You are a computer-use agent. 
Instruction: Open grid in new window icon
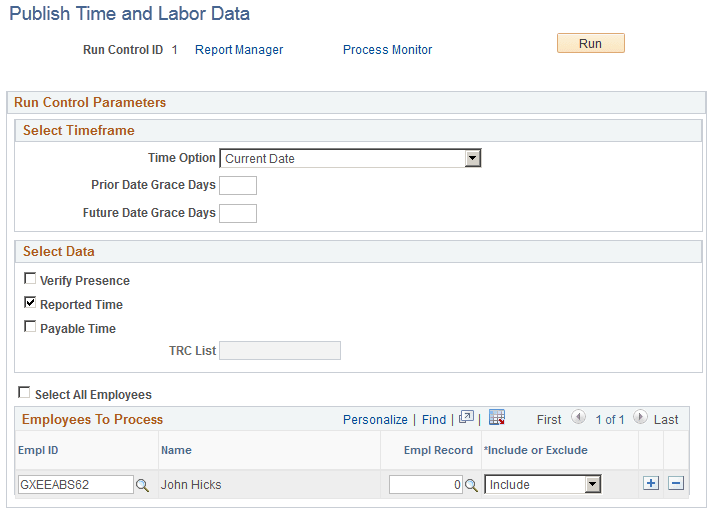pyautogui.click(x=466, y=417)
